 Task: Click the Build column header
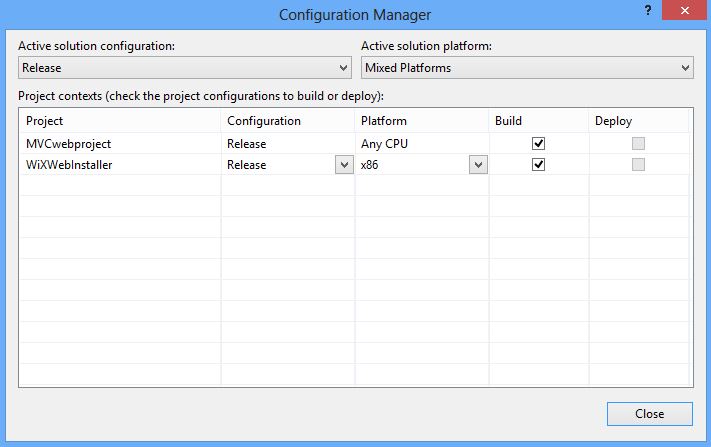point(538,121)
